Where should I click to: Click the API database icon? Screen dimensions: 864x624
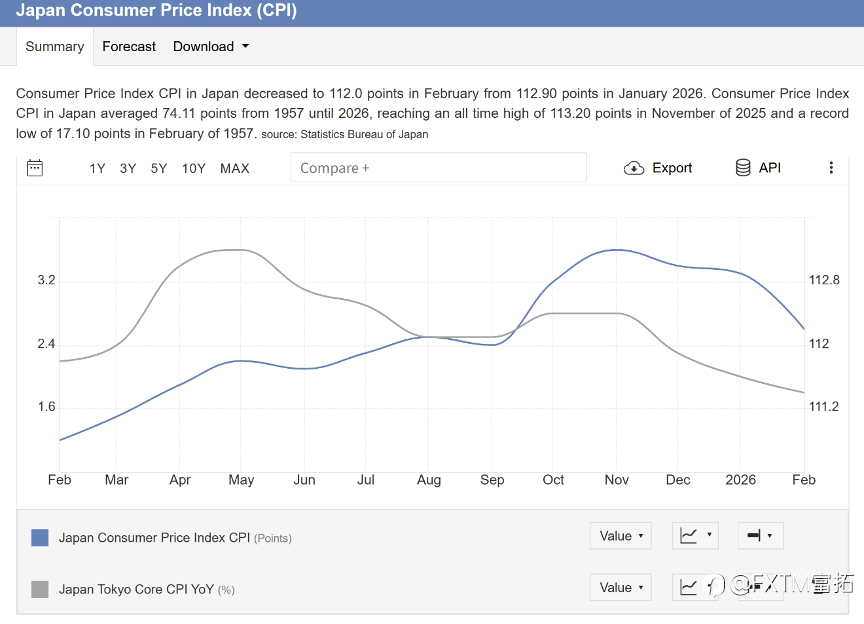tap(743, 168)
